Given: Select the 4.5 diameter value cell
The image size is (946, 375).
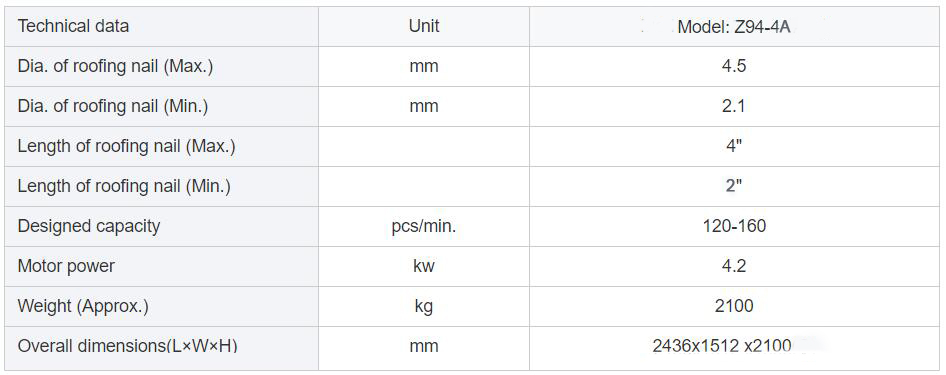Looking at the screenshot, I should click(x=734, y=66).
